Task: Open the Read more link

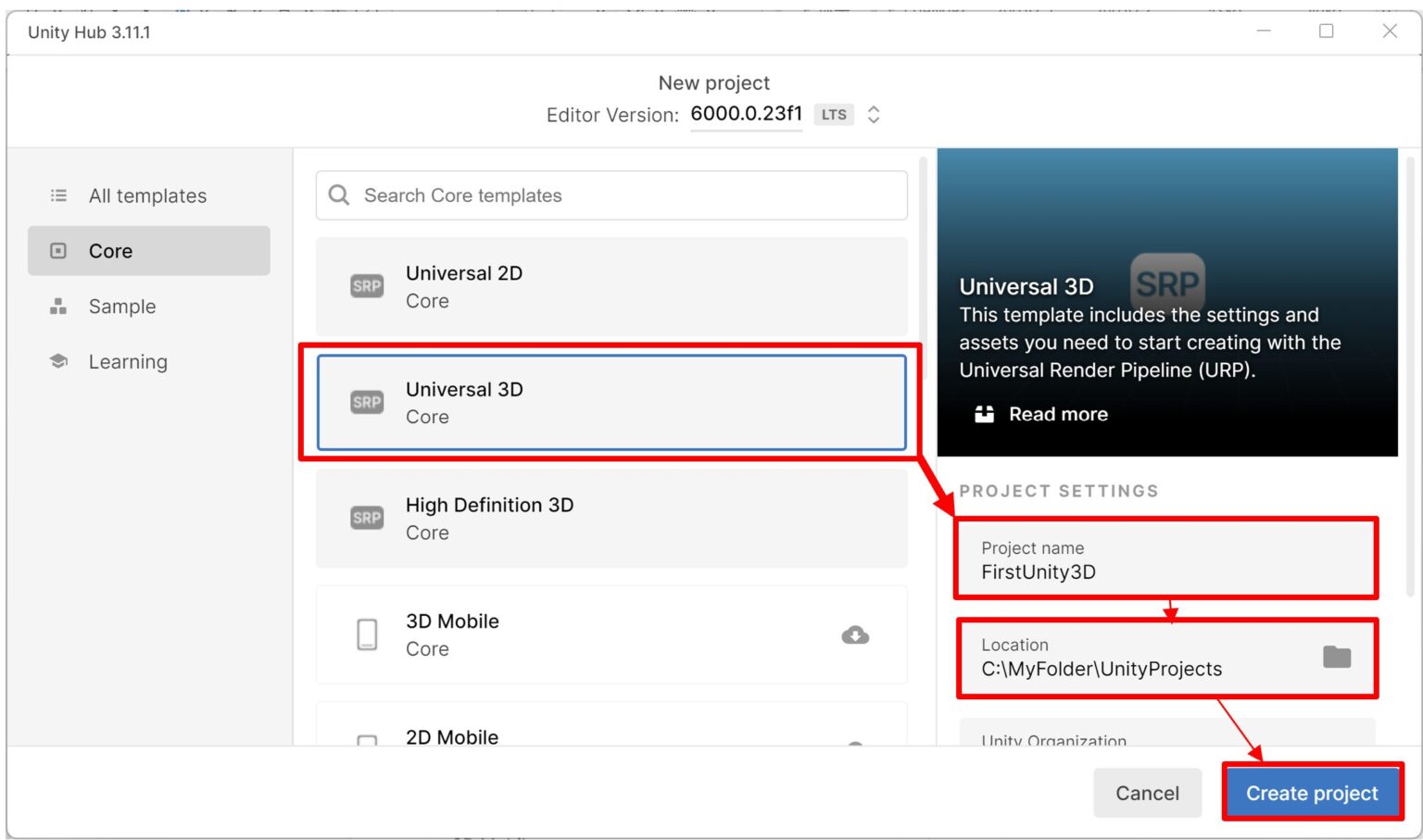Action: pyautogui.click(x=1057, y=414)
